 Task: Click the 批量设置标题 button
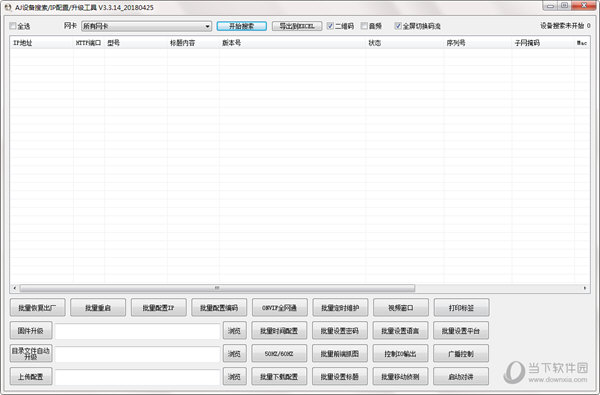tap(340, 376)
